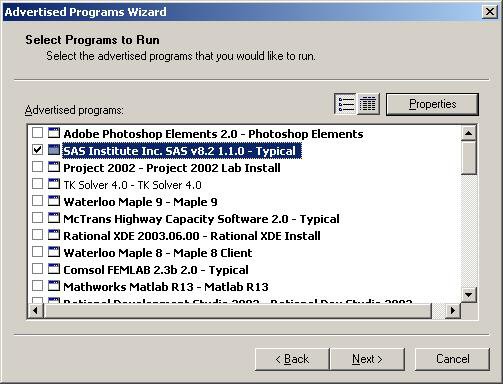The image size is (503, 384).
Task: Click Adobe Photoshop Elements program icon
Action: coord(54,133)
